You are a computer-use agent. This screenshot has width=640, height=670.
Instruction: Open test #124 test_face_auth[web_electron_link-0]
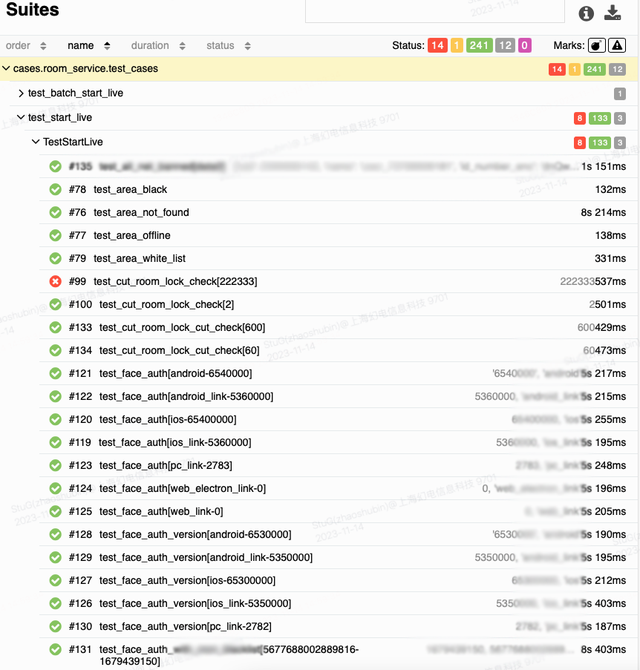[338, 489]
